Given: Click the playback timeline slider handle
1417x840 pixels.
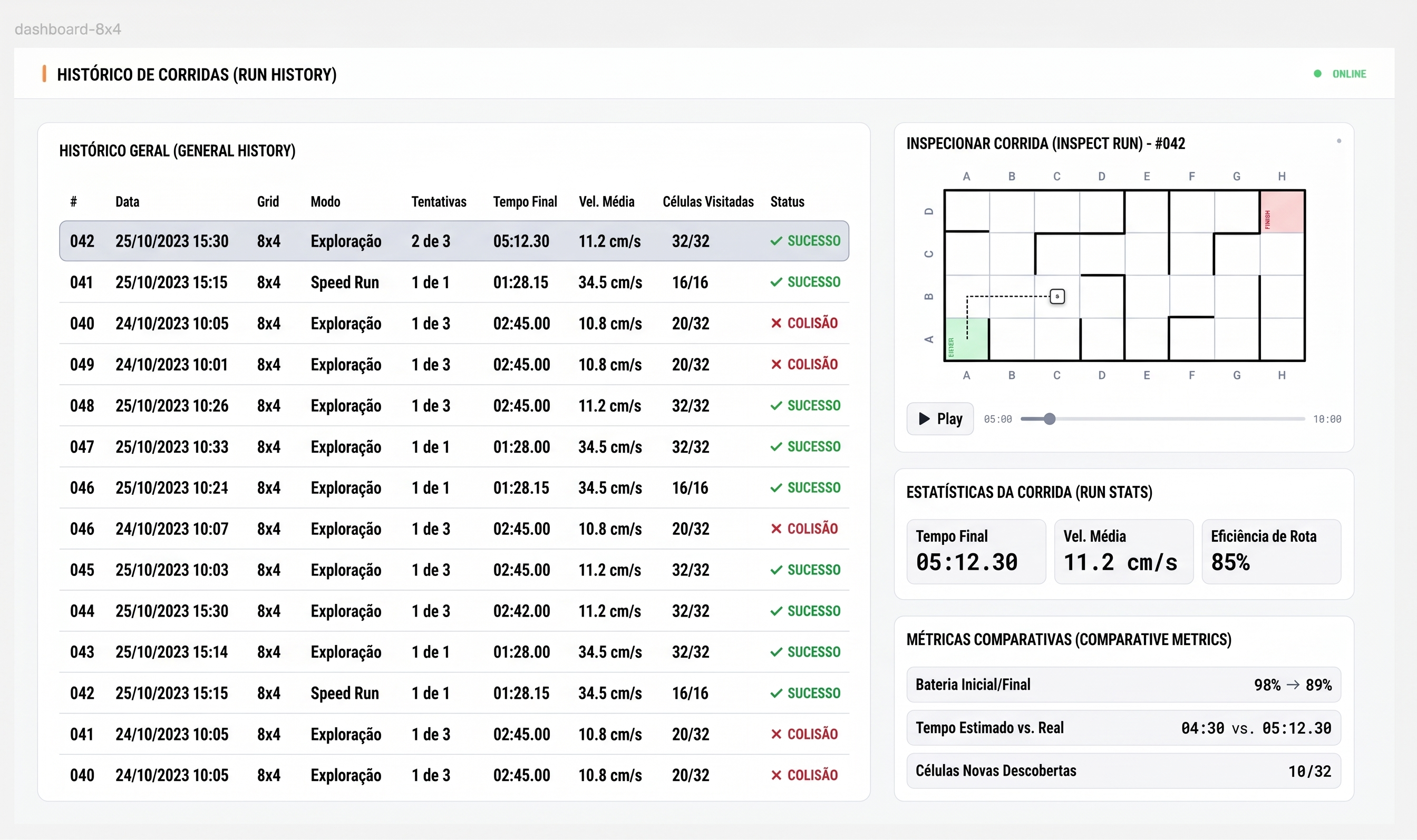Looking at the screenshot, I should [x=1050, y=419].
